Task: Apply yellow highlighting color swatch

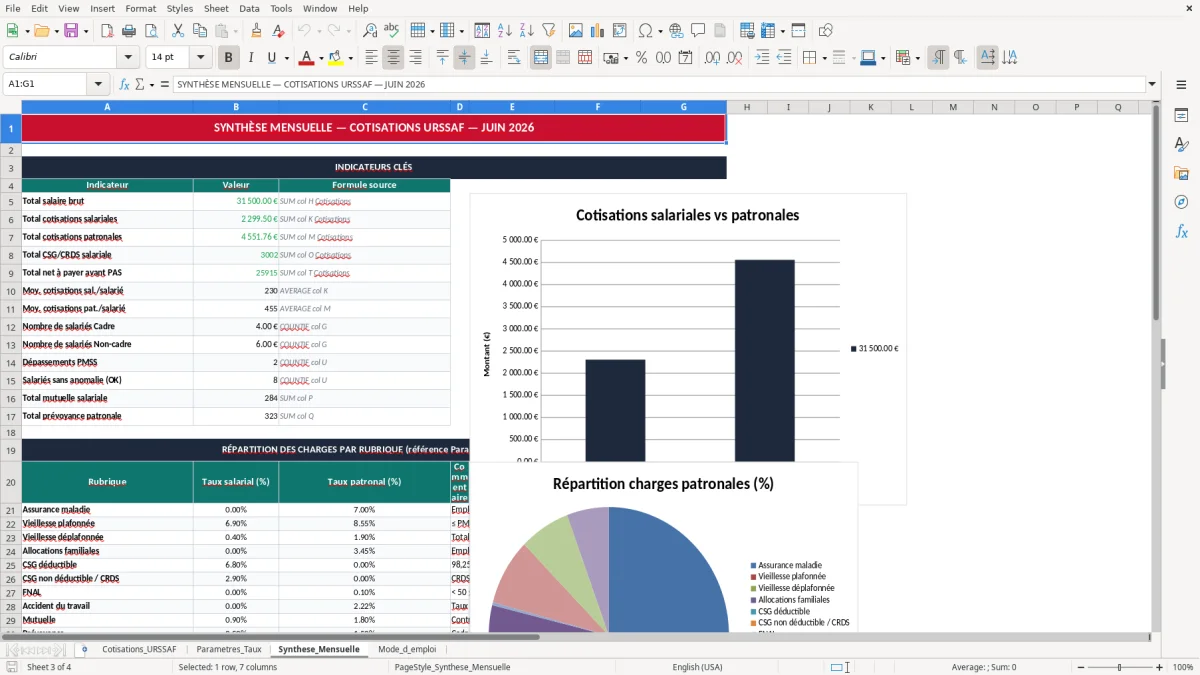Action: 336,58
